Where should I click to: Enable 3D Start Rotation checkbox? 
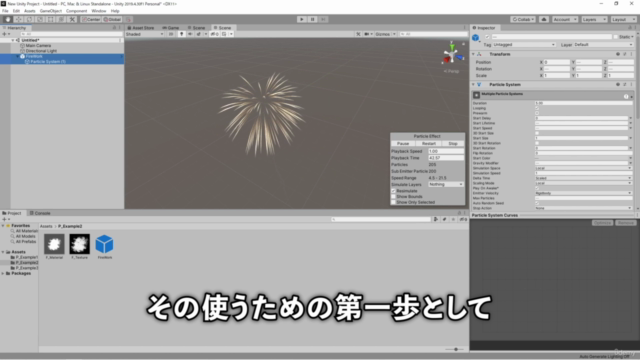(537, 143)
